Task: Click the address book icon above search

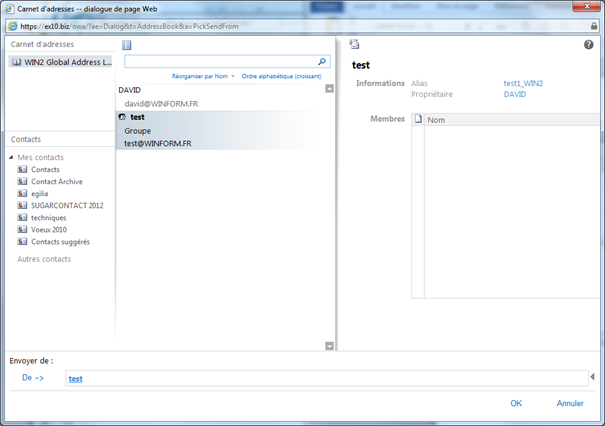Action: coord(127,46)
